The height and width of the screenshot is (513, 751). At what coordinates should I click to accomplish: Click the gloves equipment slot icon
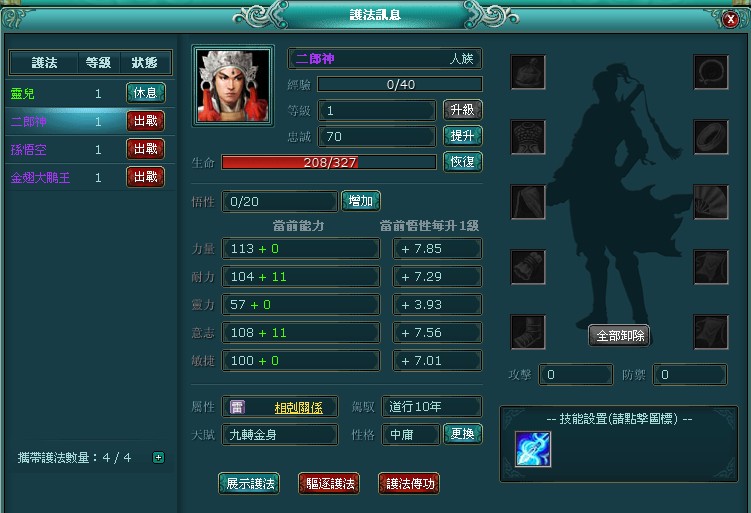[528, 267]
